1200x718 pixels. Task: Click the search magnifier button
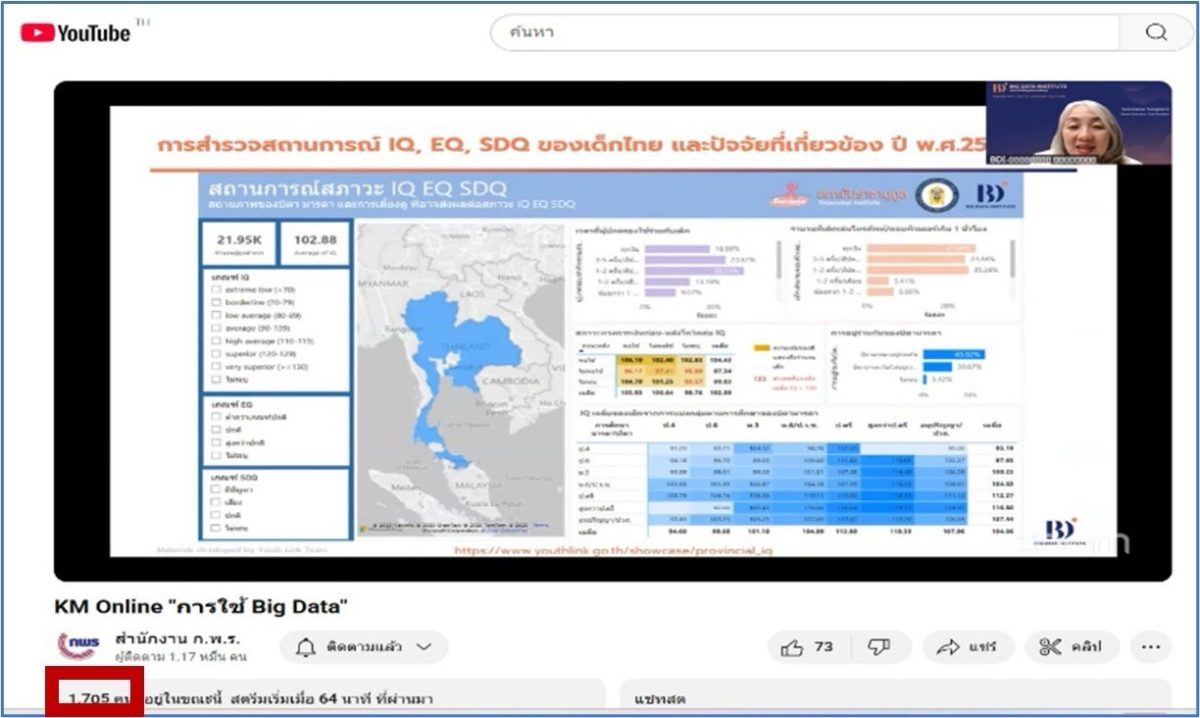(x=1156, y=32)
